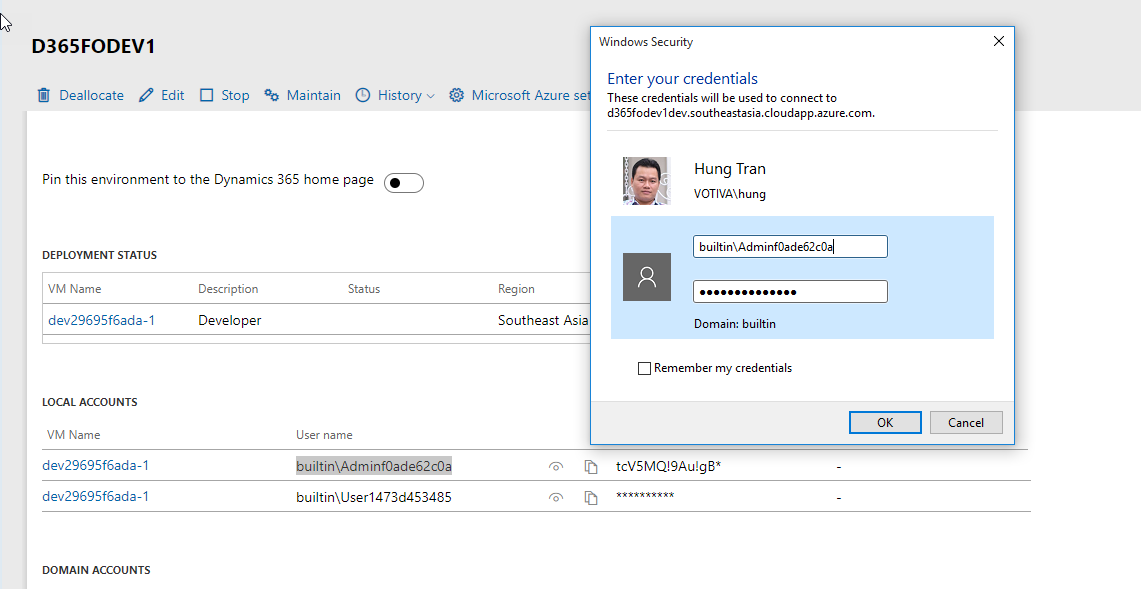This screenshot has width=1141, height=589.
Task: Click the password field in the dialog
Action: coord(790,292)
